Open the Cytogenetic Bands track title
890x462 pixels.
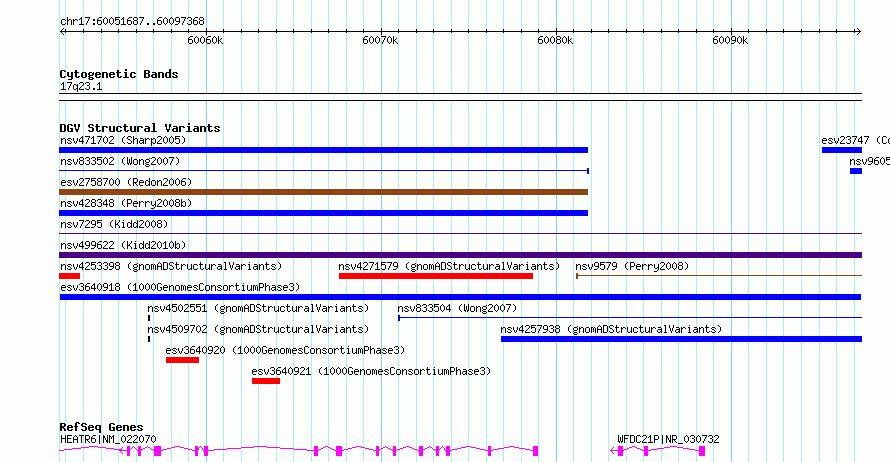tap(119, 74)
